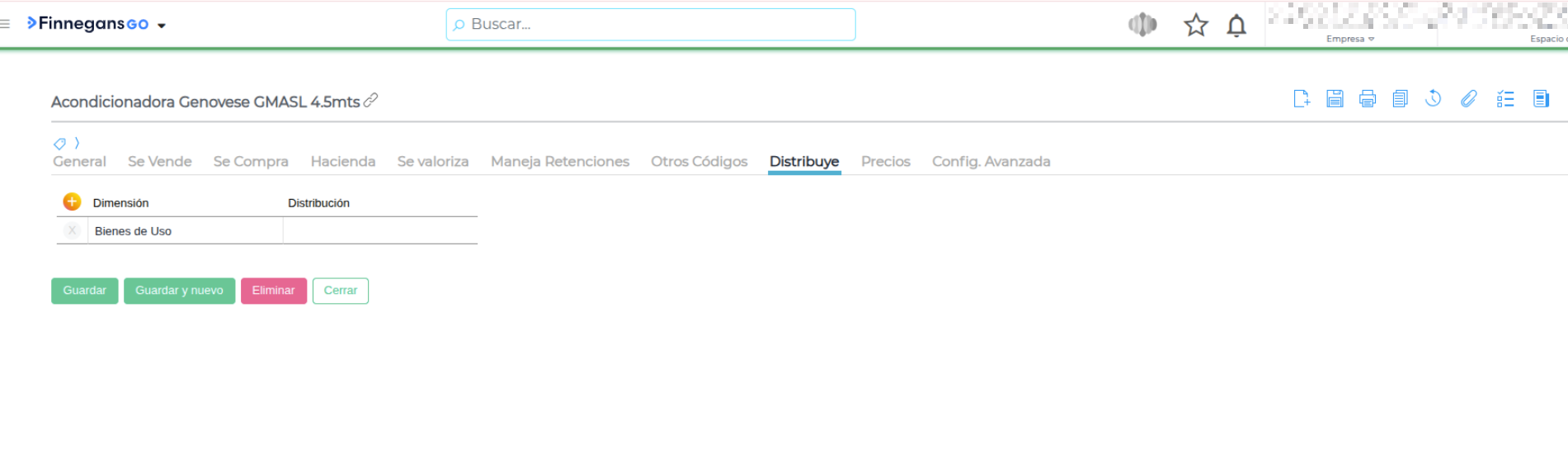This screenshot has height=469, width=1568.
Task: Open history with the clock arrow icon
Action: (x=1434, y=99)
